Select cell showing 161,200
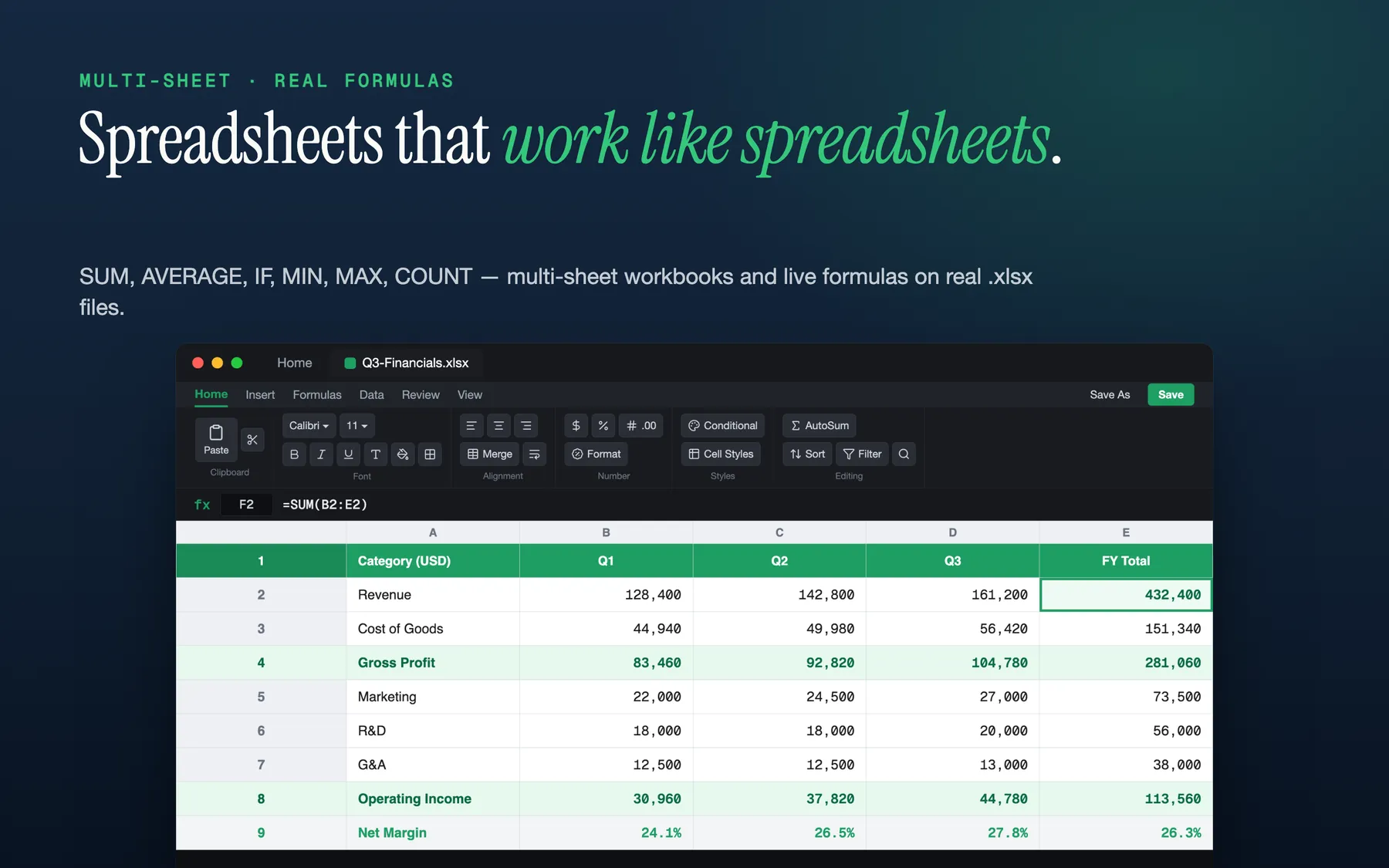The width and height of the screenshot is (1389, 868). tap(953, 595)
